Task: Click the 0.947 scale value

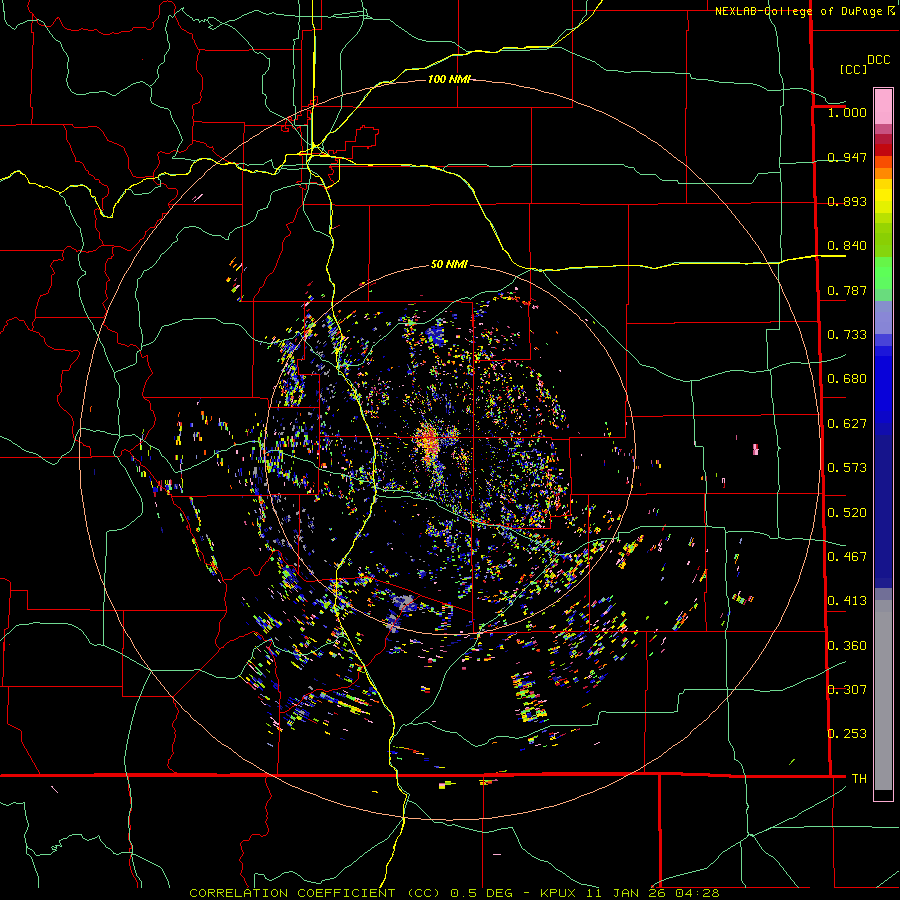Action: (x=847, y=157)
